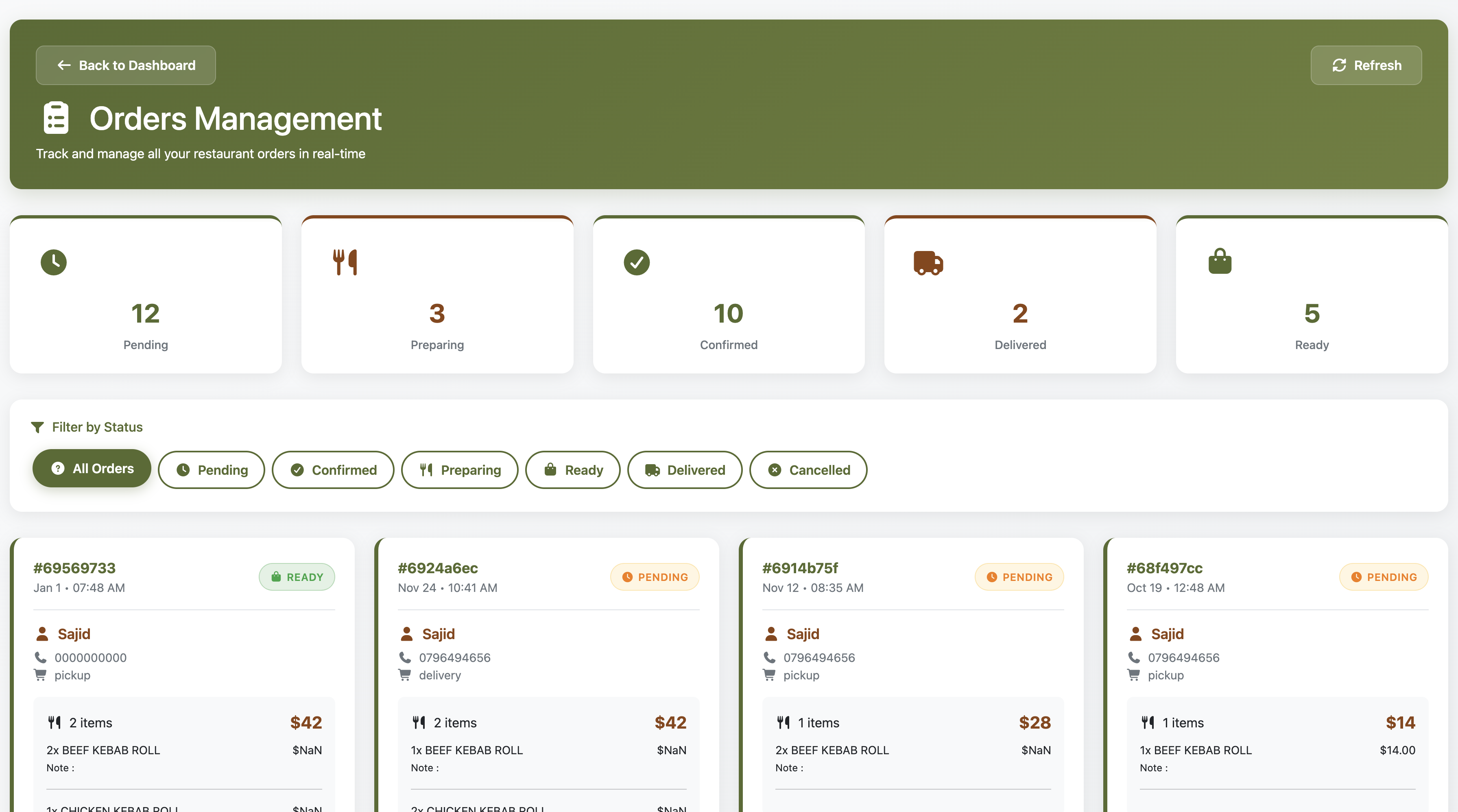The height and width of the screenshot is (812, 1458).
Task: Click the date Oct 19 • 12:48 AM
Action: pyautogui.click(x=1176, y=588)
